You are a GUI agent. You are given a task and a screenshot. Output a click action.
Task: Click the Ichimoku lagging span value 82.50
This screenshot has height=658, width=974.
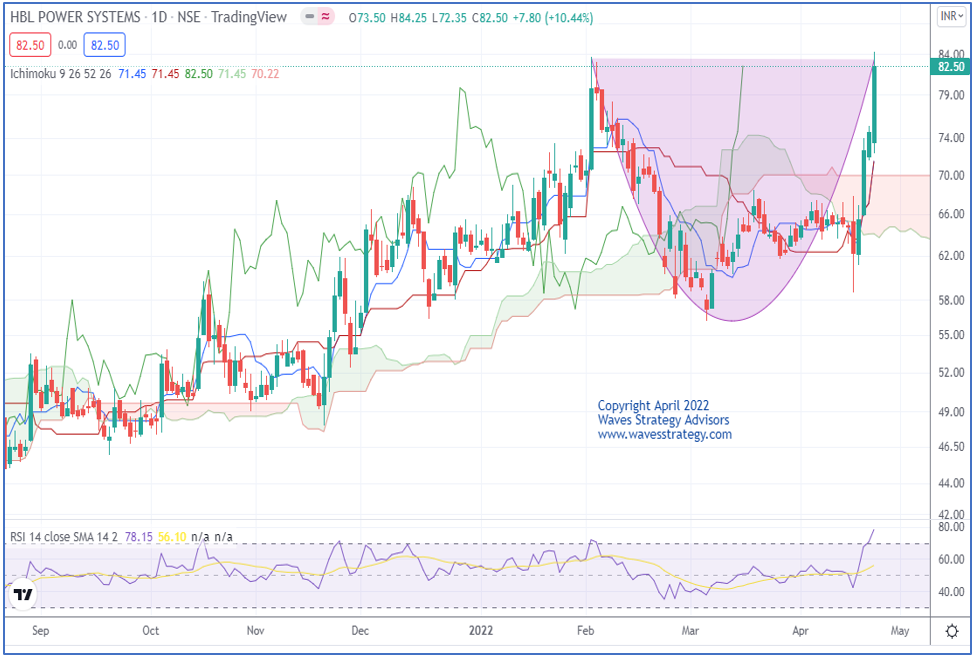pyautogui.click(x=201, y=74)
